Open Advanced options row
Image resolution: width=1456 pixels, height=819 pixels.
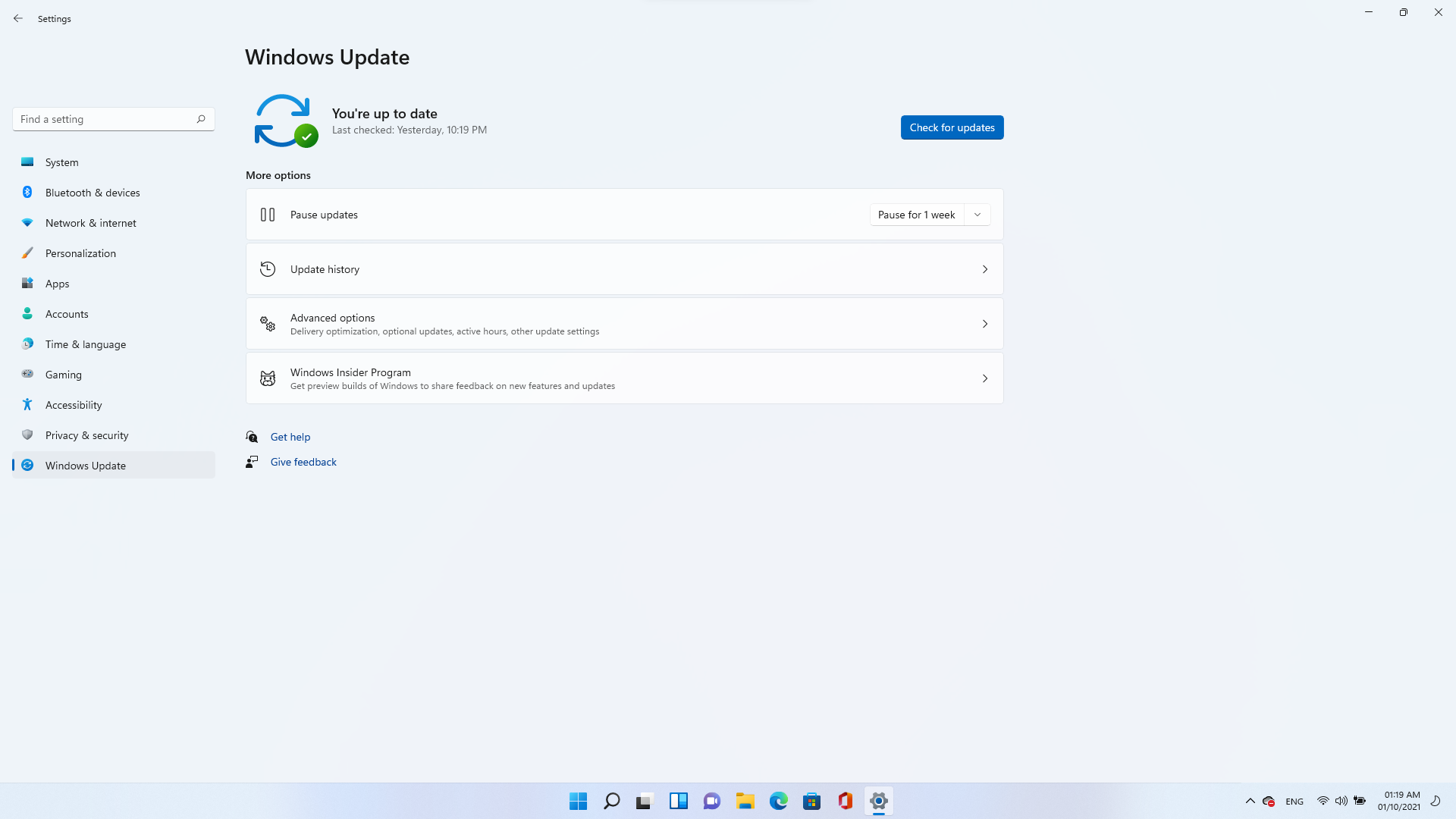(624, 324)
